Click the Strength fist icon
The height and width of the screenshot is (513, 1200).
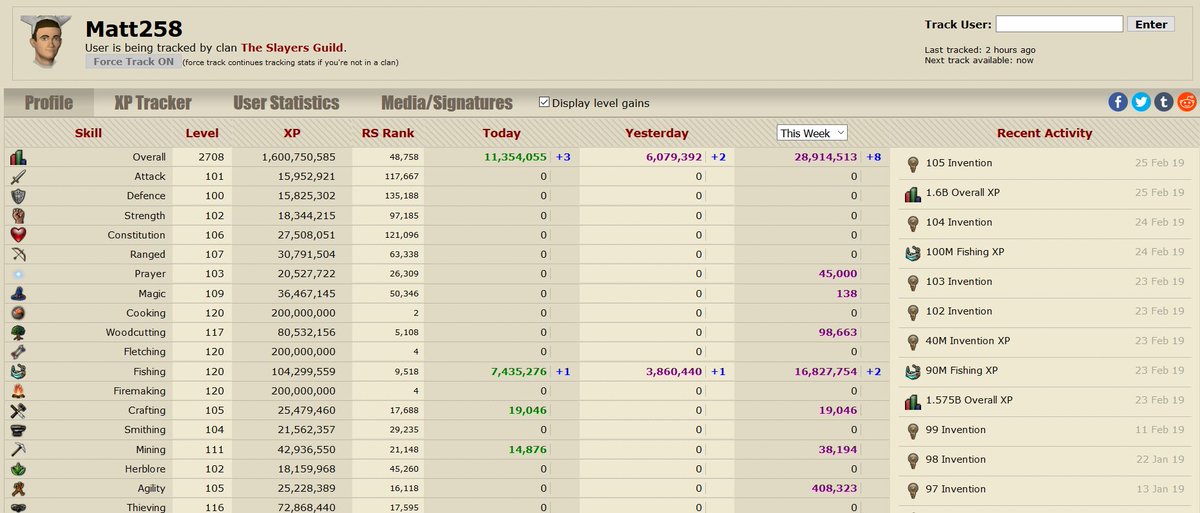tap(18, 216)
